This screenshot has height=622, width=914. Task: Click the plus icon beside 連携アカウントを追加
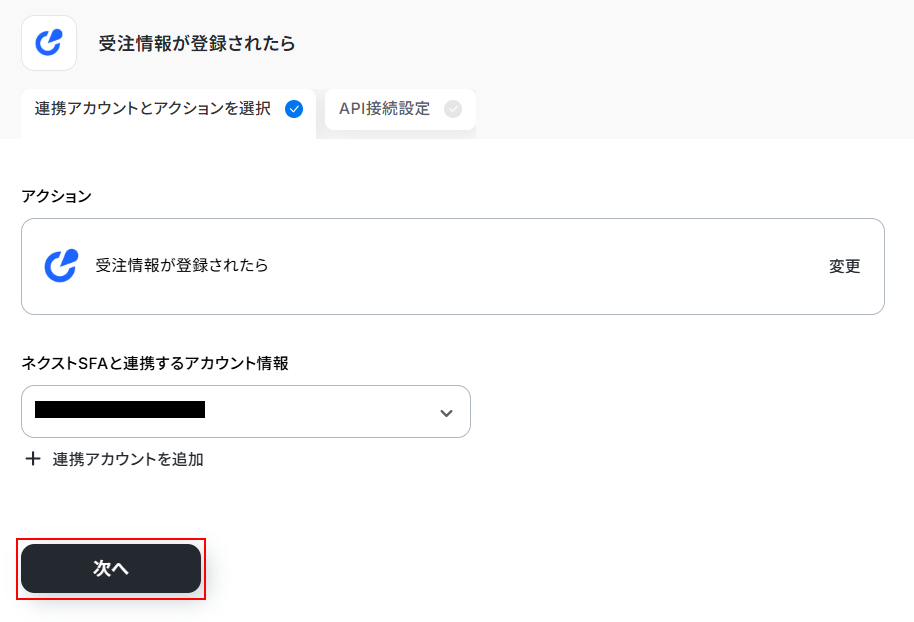click(x=33, y=459)
